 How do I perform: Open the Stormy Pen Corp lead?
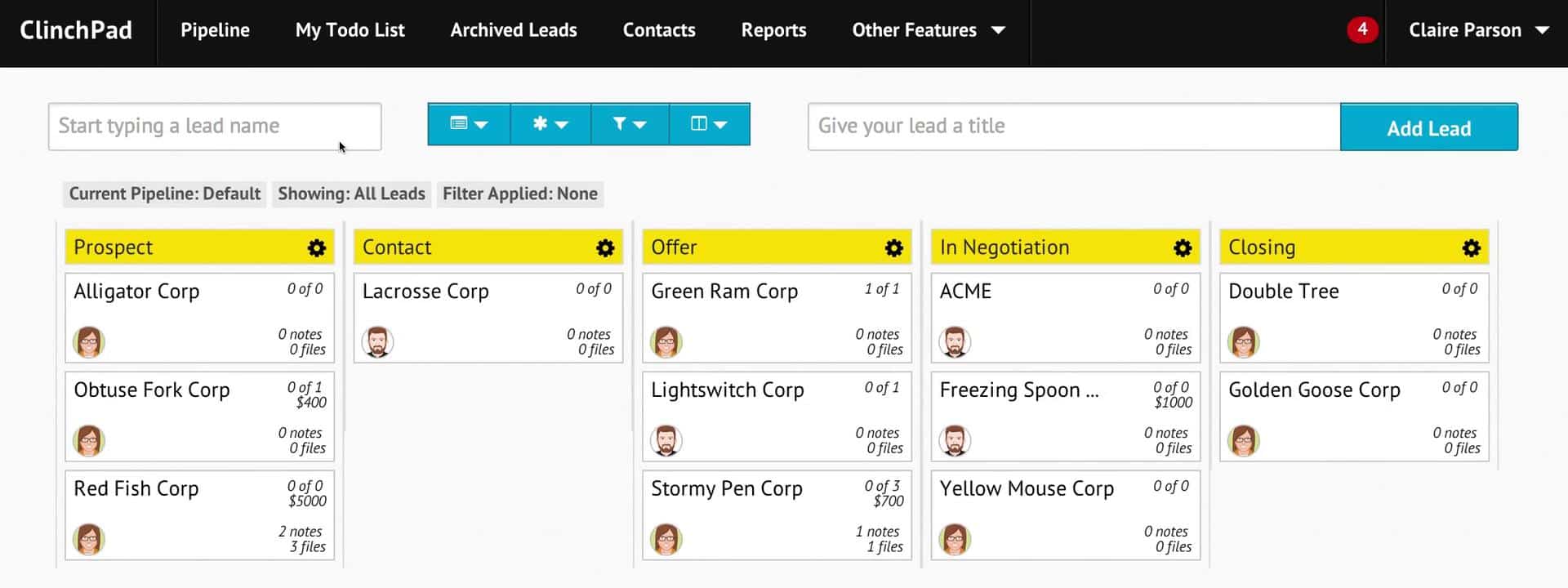pyautogui.click(x=727, y=489)
